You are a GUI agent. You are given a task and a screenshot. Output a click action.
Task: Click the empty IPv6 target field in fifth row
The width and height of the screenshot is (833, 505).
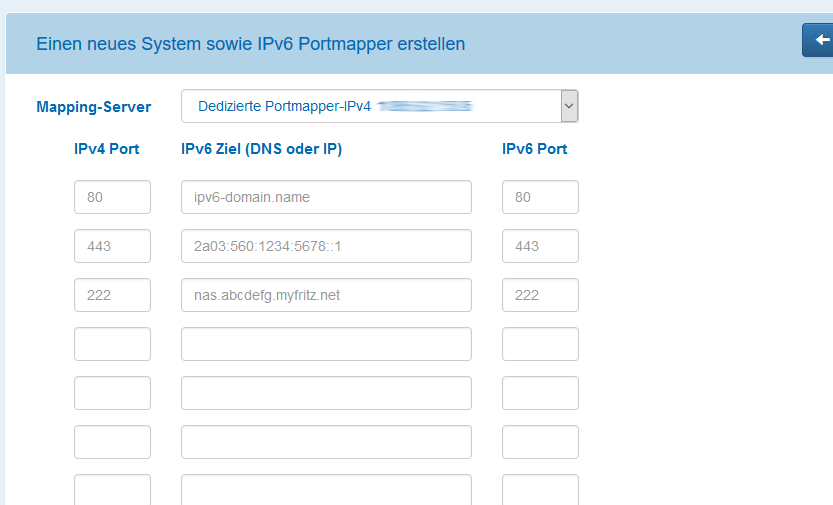click(x=326, y=393)
